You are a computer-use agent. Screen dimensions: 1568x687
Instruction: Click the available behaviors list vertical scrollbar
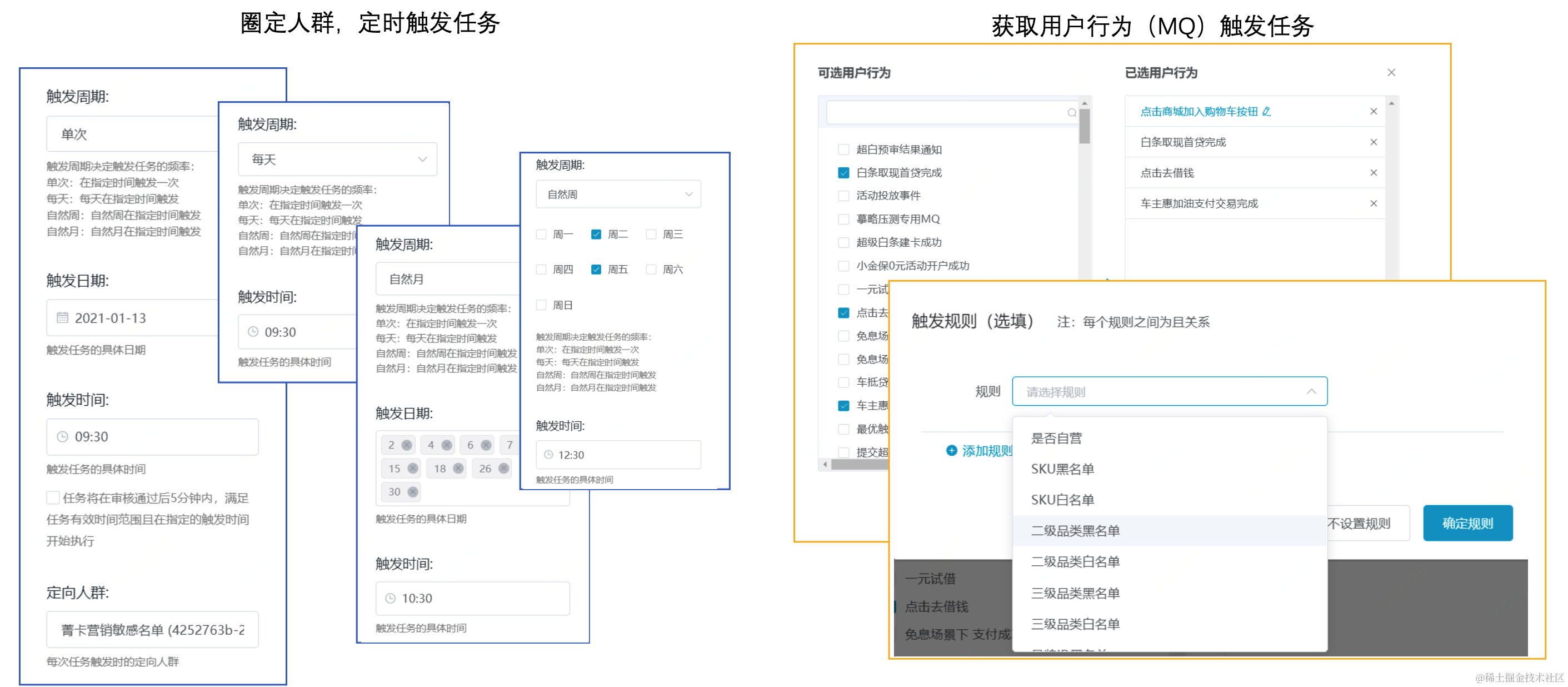(x=1084, y=127)
